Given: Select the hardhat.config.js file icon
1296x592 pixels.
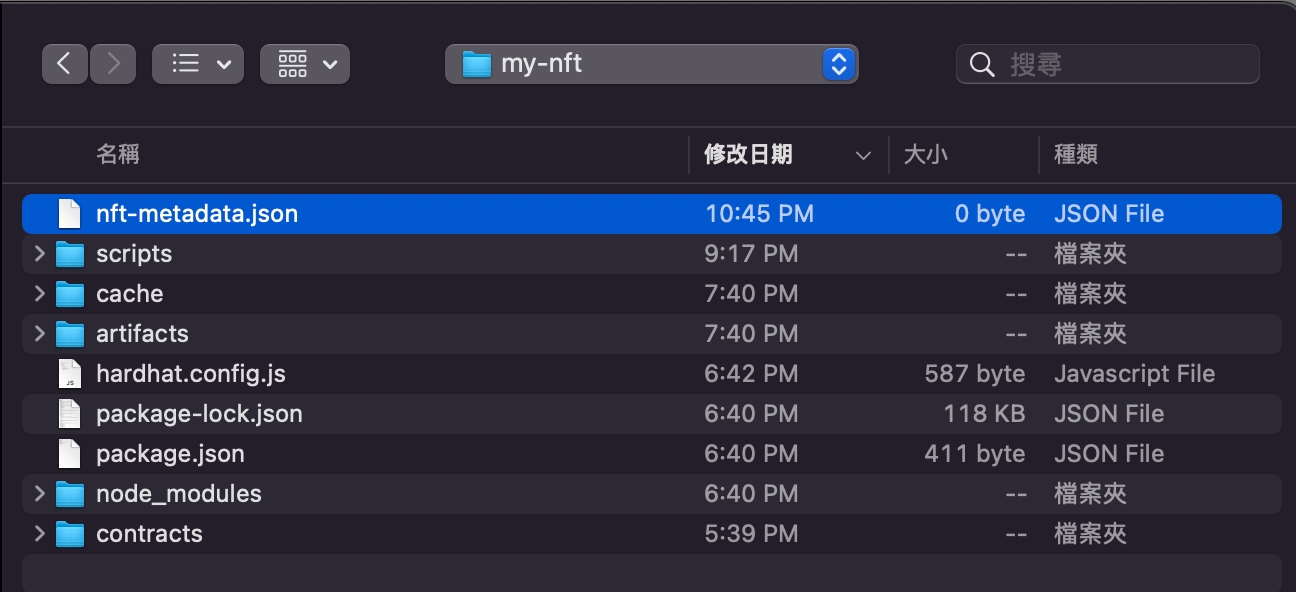Looking at the screenshot, I should click(69, 374).
